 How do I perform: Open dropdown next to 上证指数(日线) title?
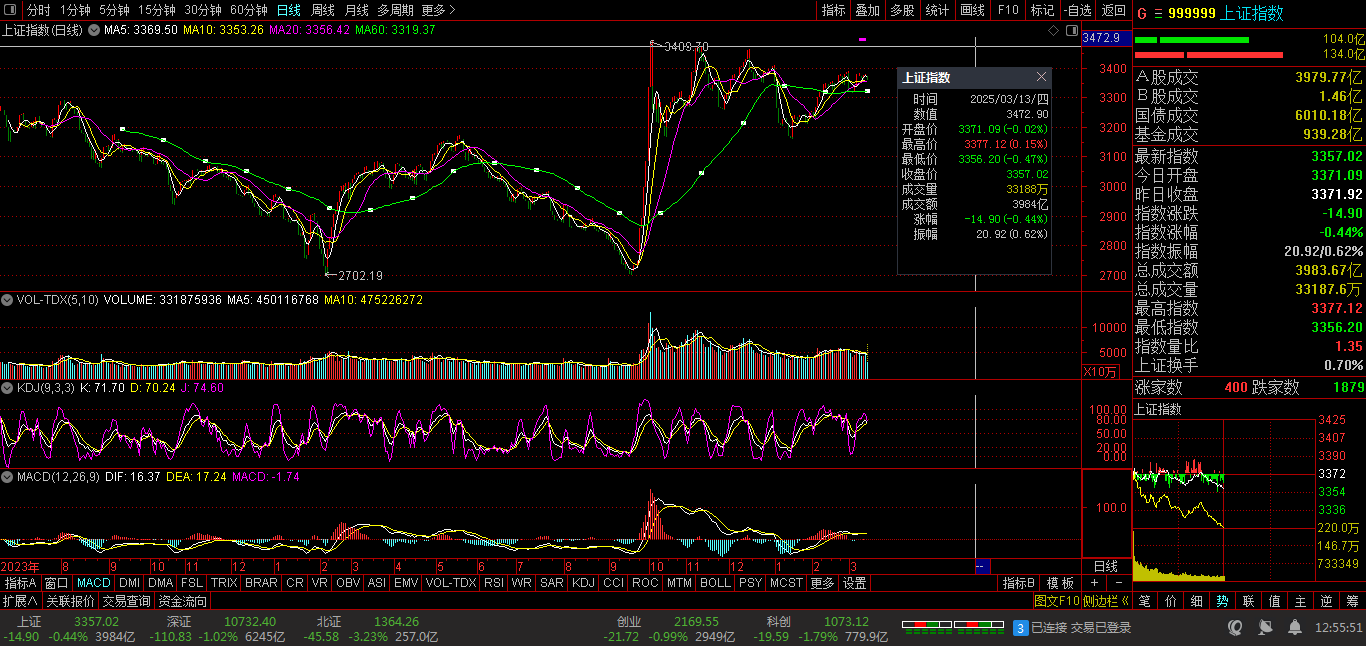pos(95,30)
